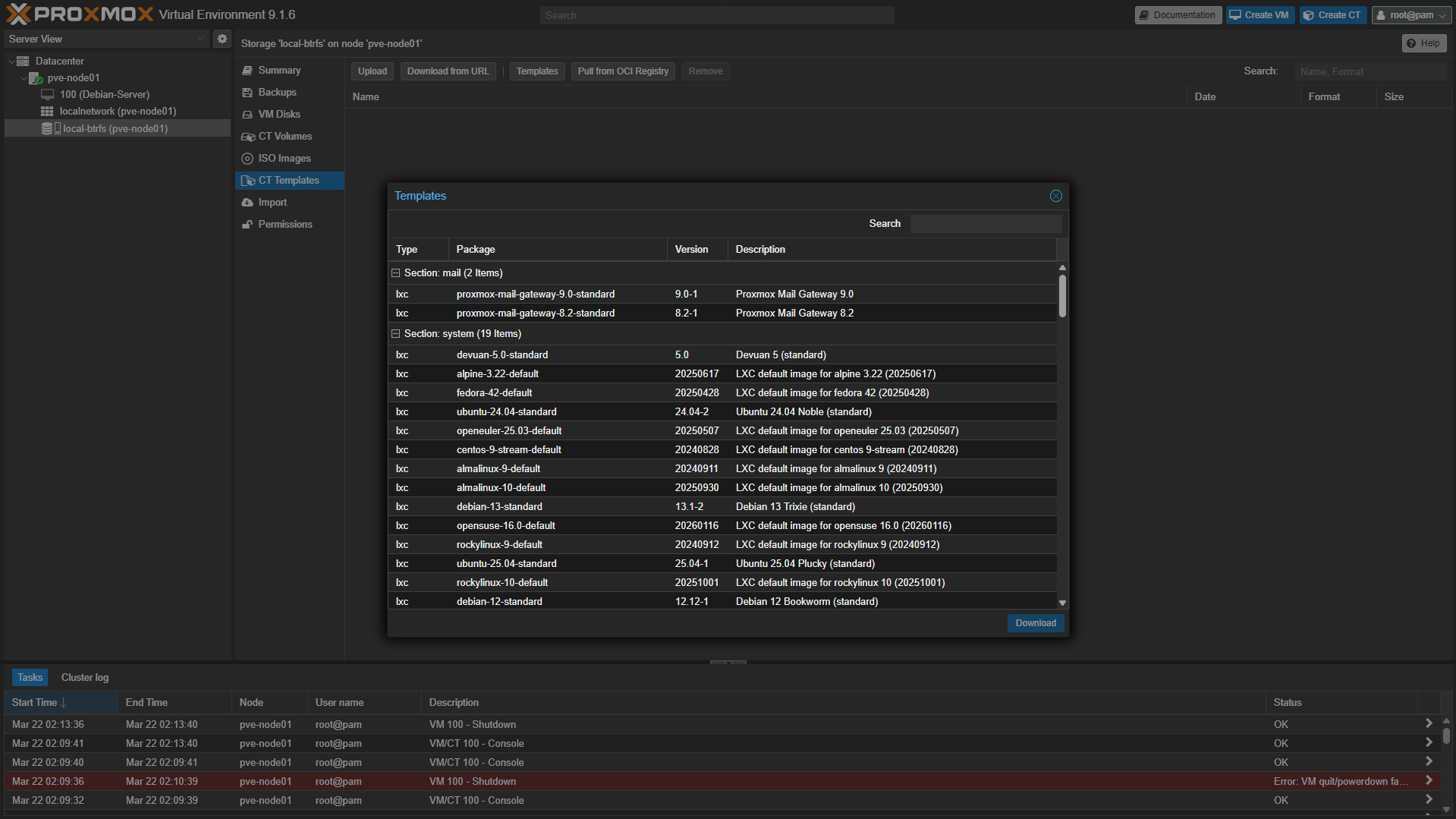Image resolution: width=1456 pixels, height=819 pixels.
Task: Close the Templates dialog
Action: [x=1055, y=196]
